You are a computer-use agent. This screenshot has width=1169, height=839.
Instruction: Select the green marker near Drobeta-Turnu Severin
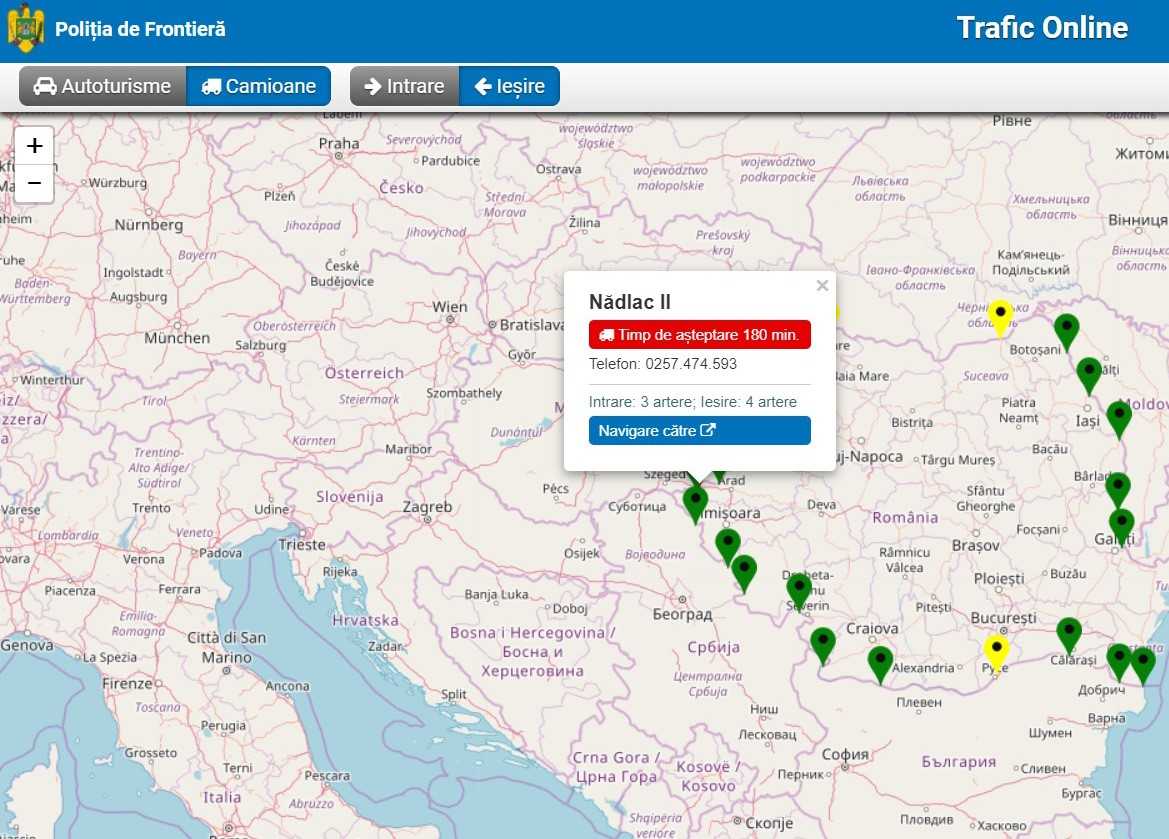click(x=798, y=589)
